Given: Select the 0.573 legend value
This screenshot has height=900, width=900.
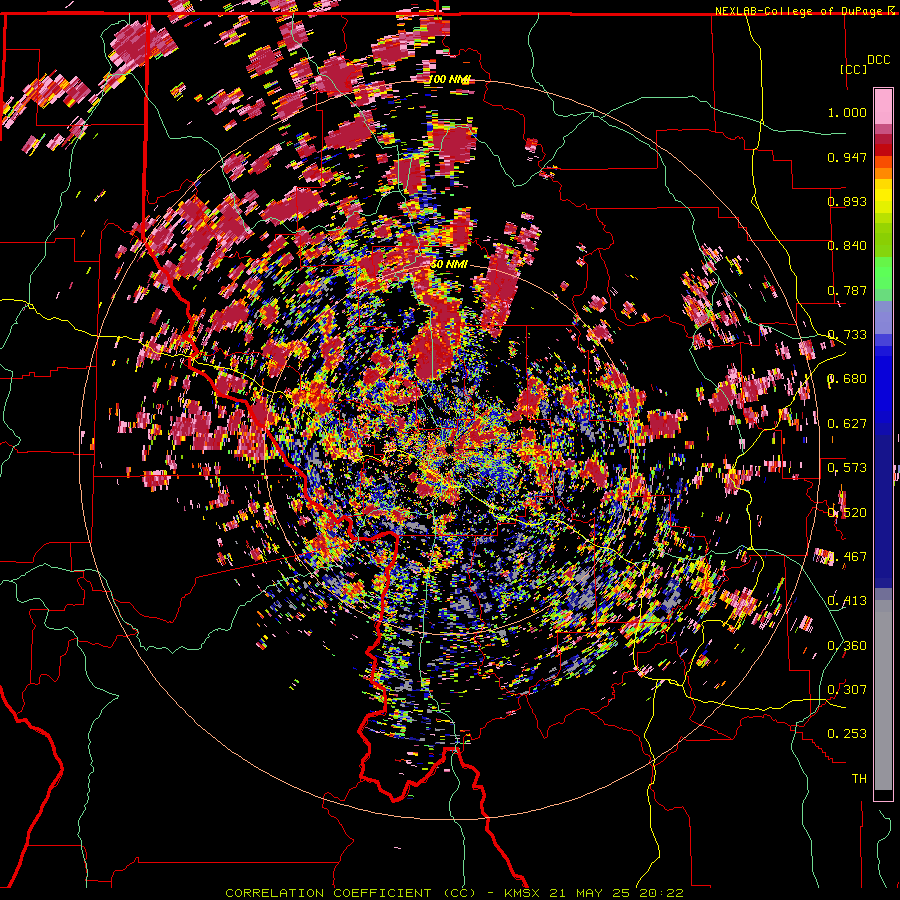Looking at the screenshot, I should (x=847, y=468).
